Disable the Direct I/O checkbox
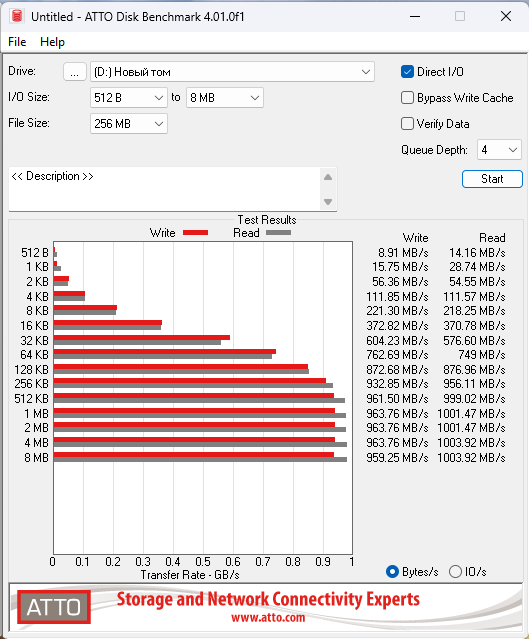Image resolution: width=529 pixels, height=639 pixels. click(x=407, y=72)
